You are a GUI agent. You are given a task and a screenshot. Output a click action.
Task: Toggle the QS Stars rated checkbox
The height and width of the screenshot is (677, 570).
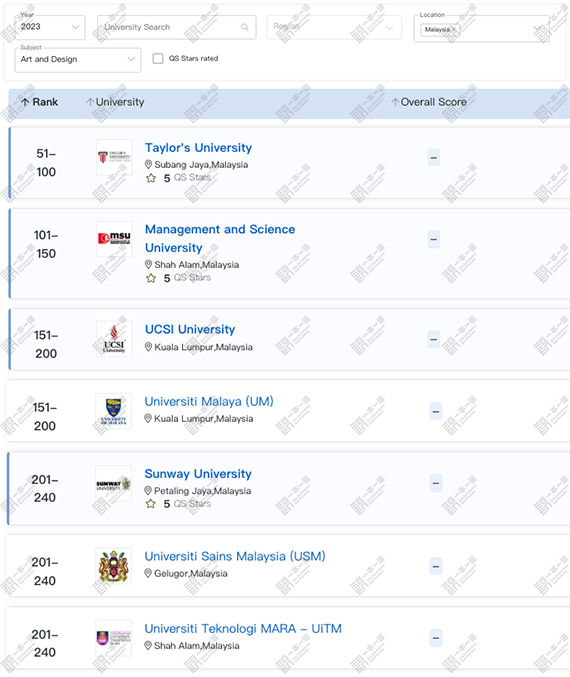[x=158, y=58]
